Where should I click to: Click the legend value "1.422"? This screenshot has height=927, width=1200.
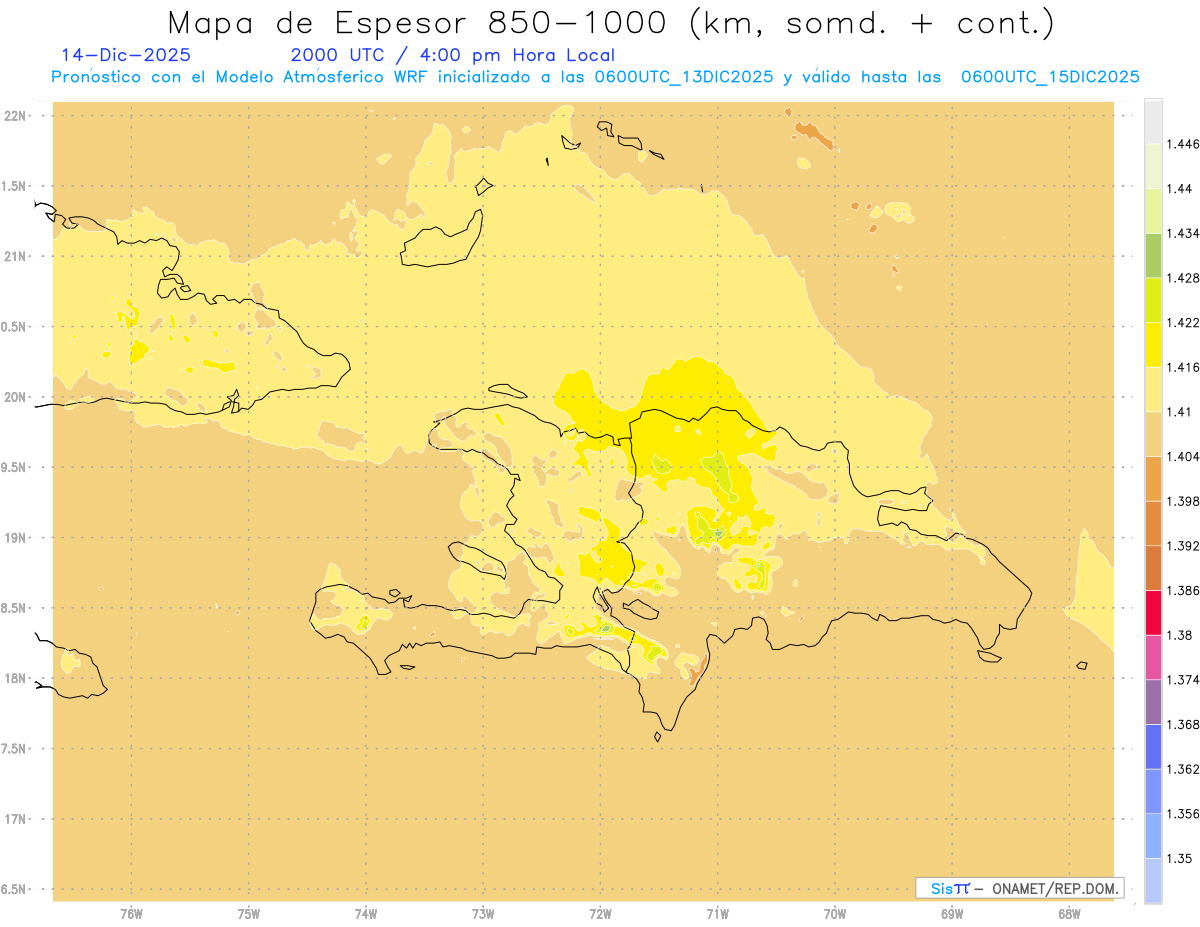pyautogui.click(x=1184, y=322)
